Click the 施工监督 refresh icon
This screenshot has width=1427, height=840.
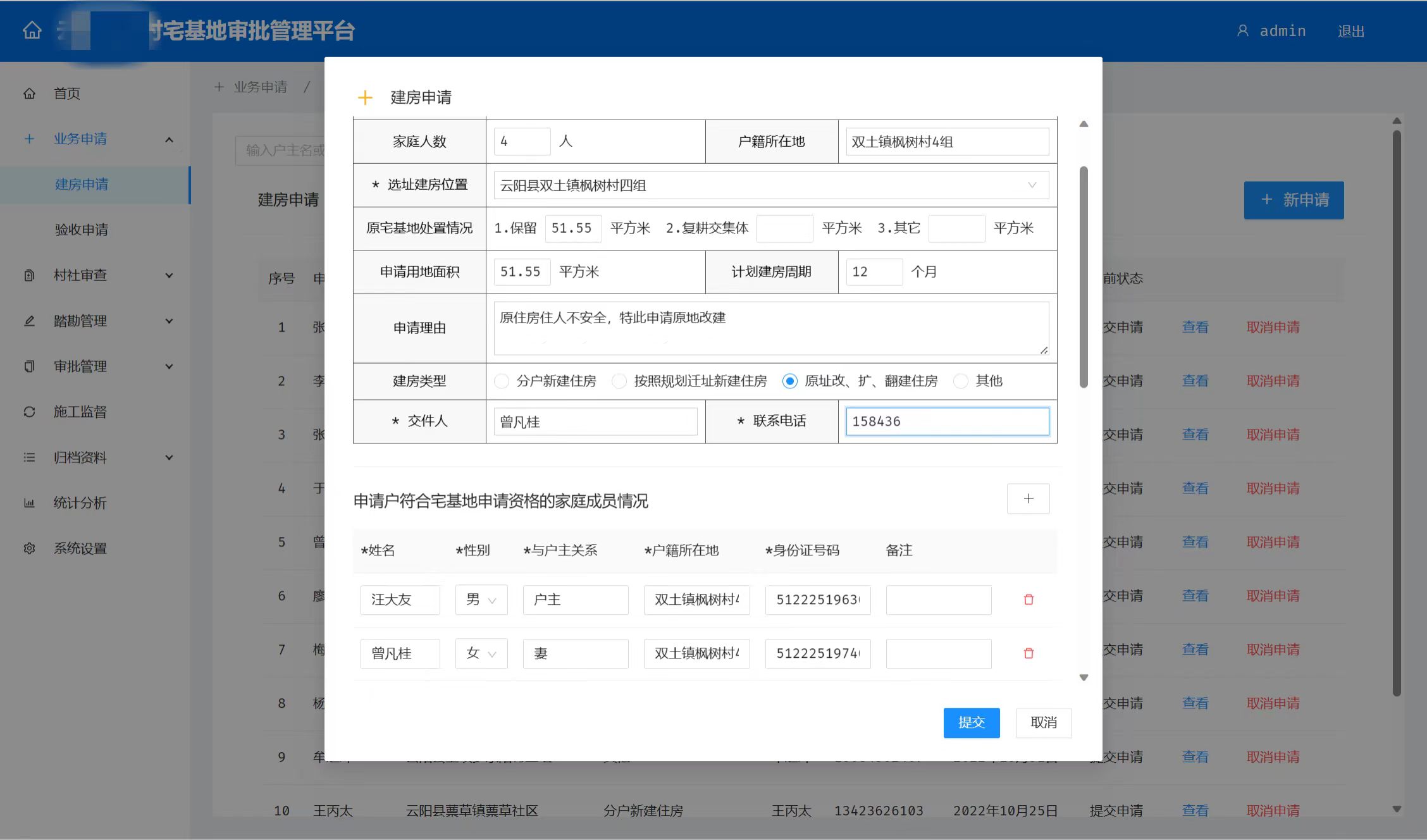click(x=29, y=412)
